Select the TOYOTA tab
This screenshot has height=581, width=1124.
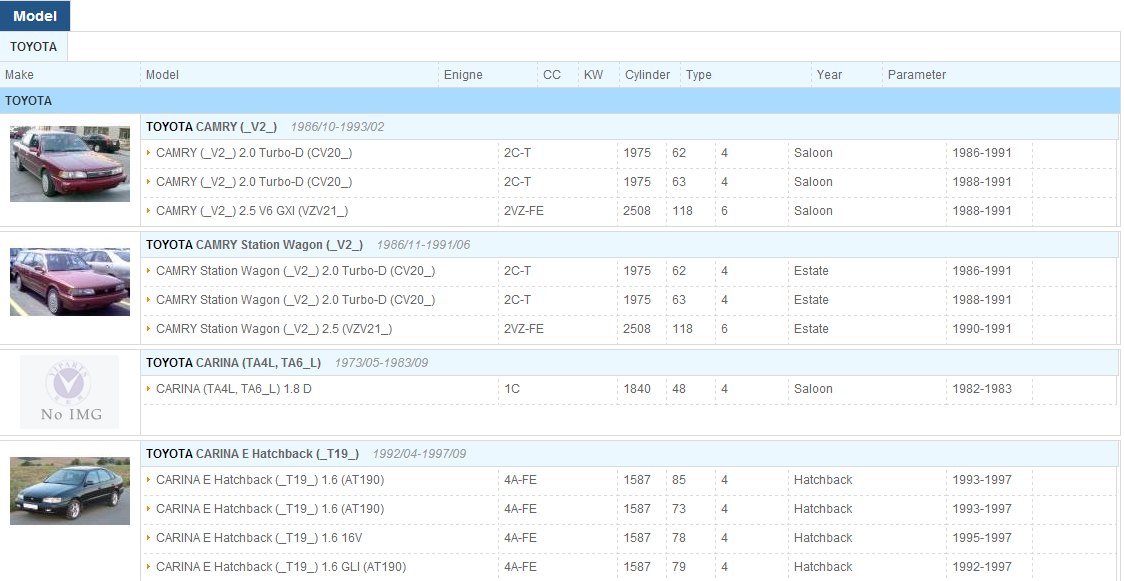coord(34,47)
